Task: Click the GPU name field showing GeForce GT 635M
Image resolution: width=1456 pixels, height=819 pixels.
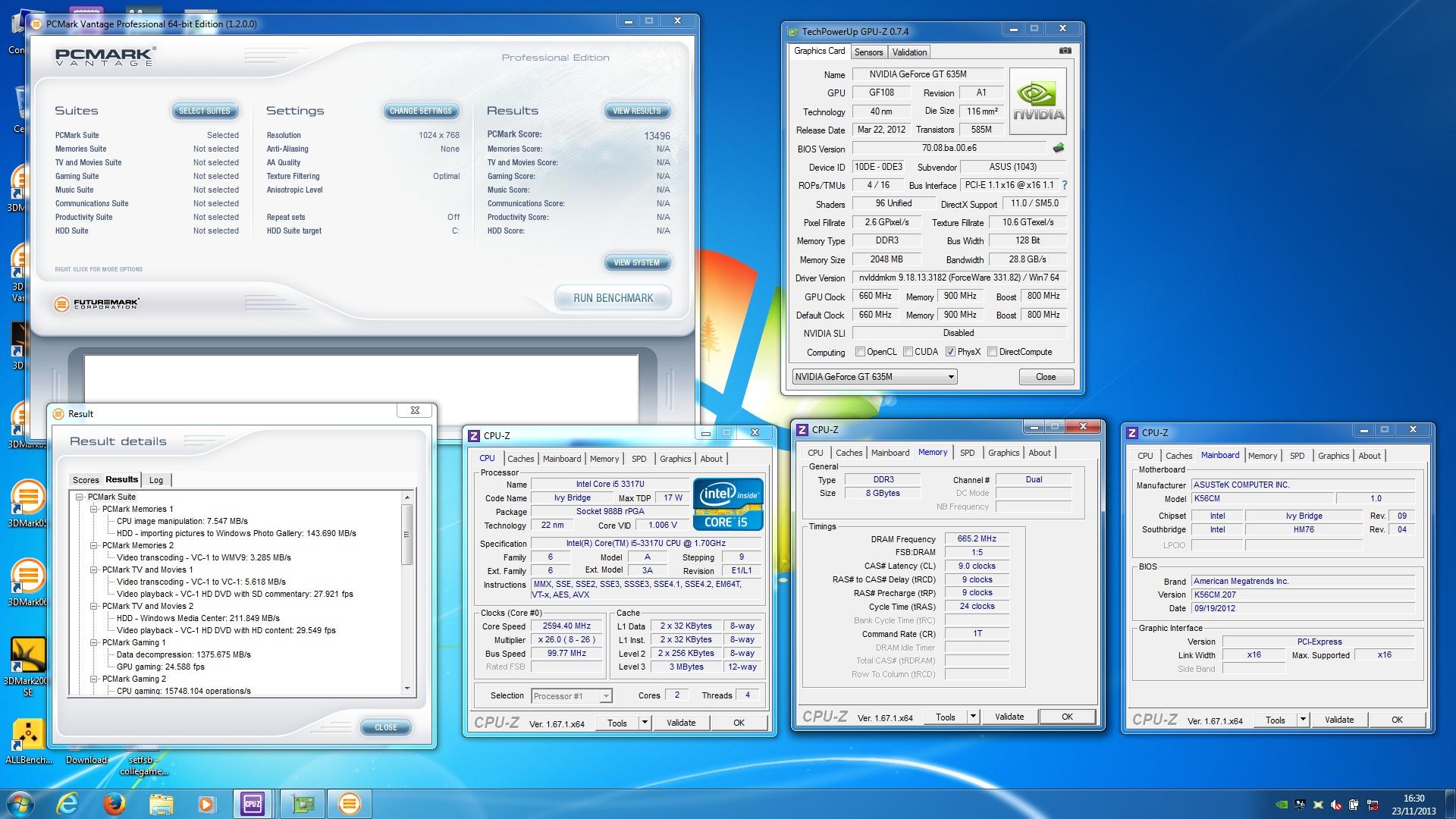Action: tap(927, 74)
